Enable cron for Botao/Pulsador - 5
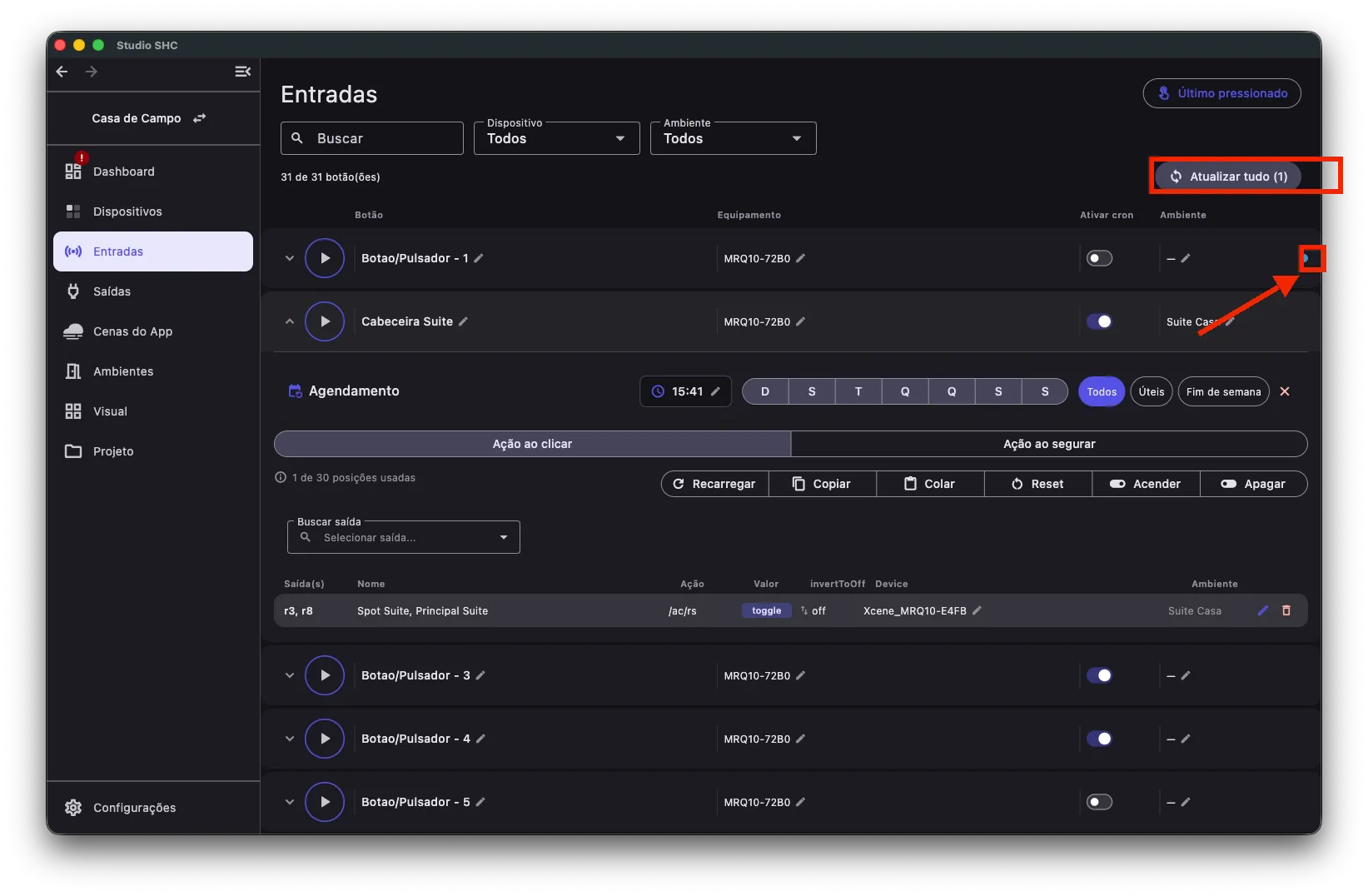Image resolution: width=1368 pixels, height=896 pixels. tap(1099, 802)
